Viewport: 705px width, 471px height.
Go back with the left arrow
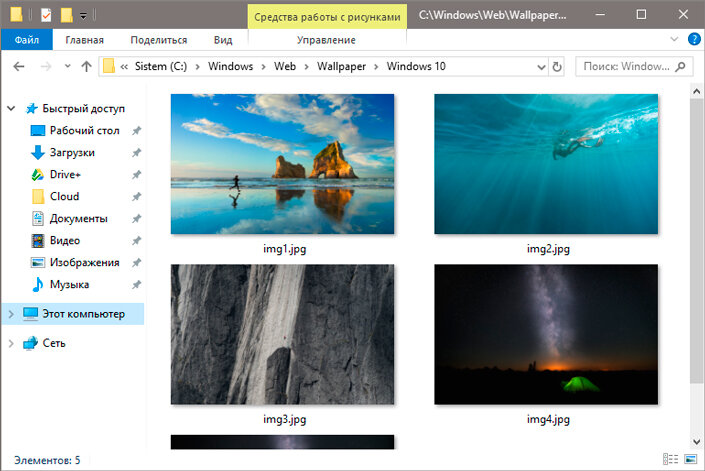19,67
